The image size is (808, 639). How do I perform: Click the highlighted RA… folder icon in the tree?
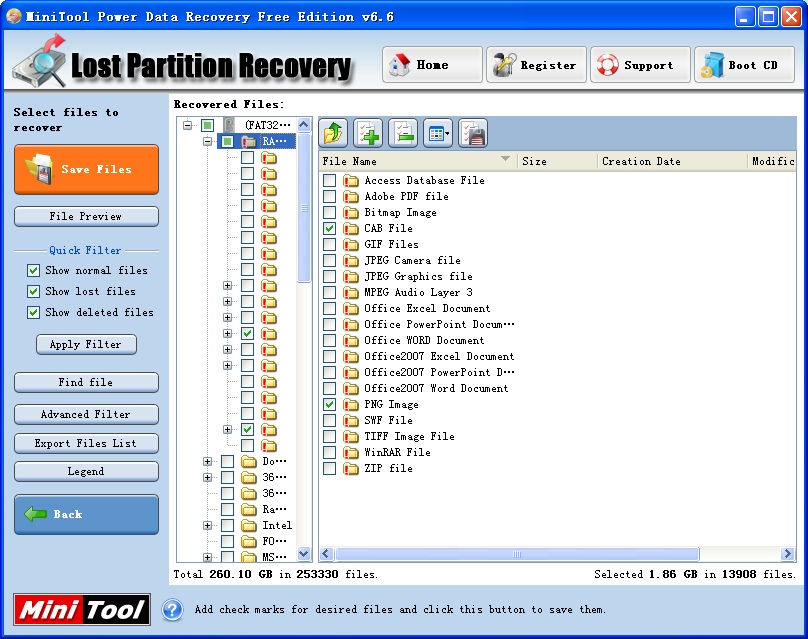pyautogui.click(x=249, y=141)
